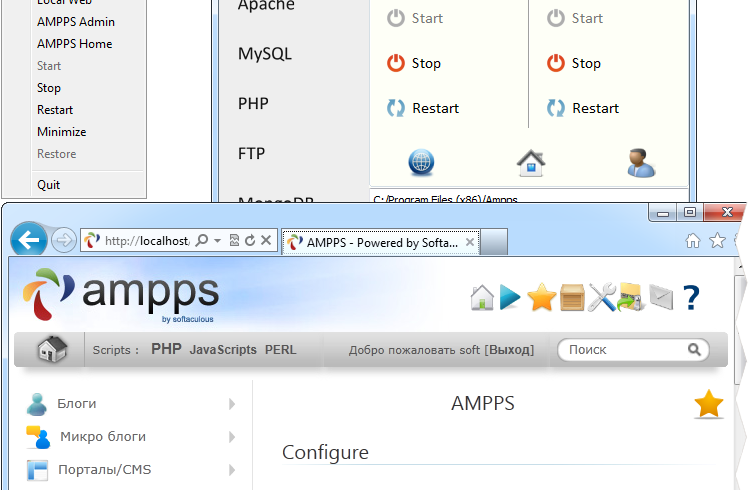The image size is (748, 490).
Task: Click the Выход logout link
Action: pos(509,350)
